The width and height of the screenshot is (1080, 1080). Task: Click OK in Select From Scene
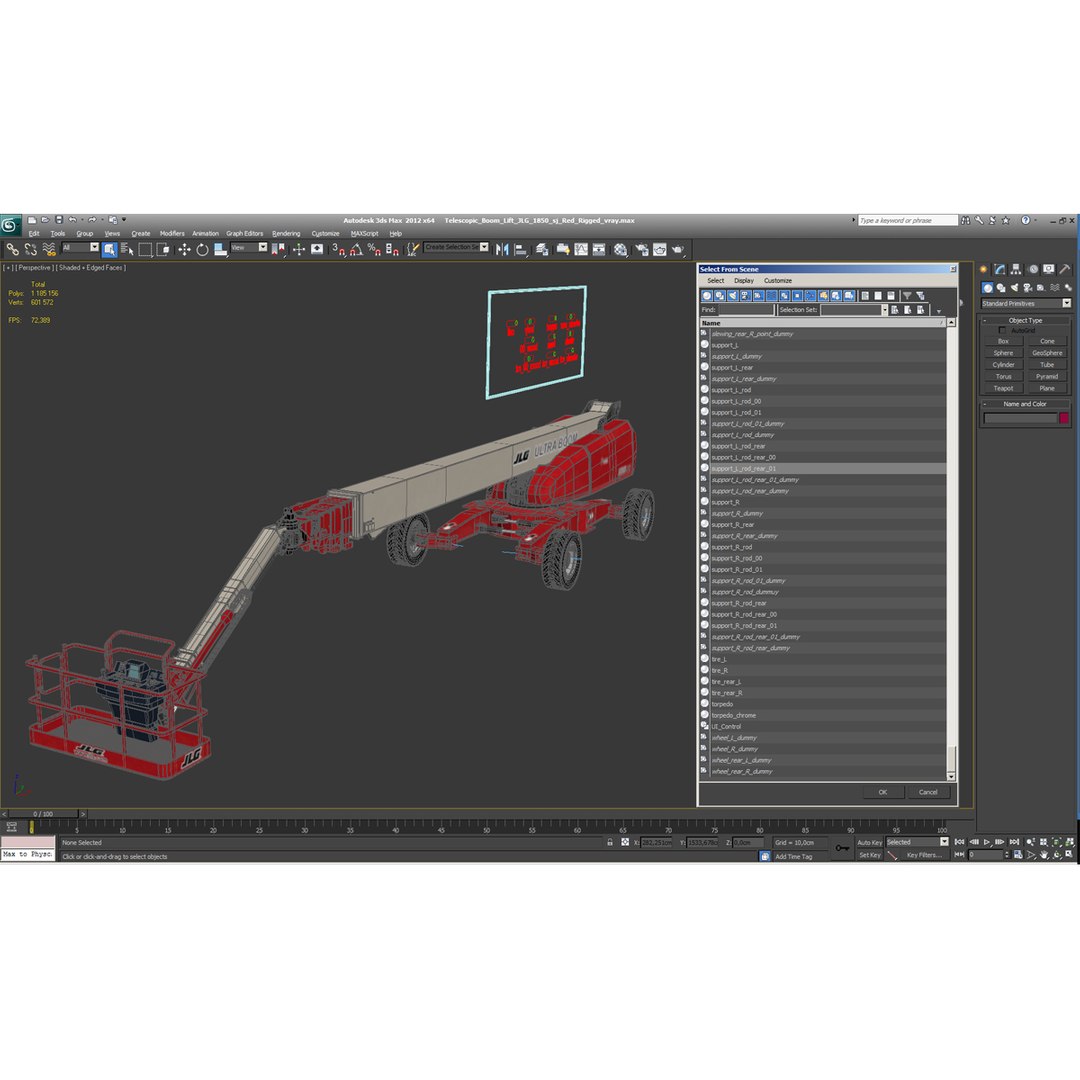883,792
